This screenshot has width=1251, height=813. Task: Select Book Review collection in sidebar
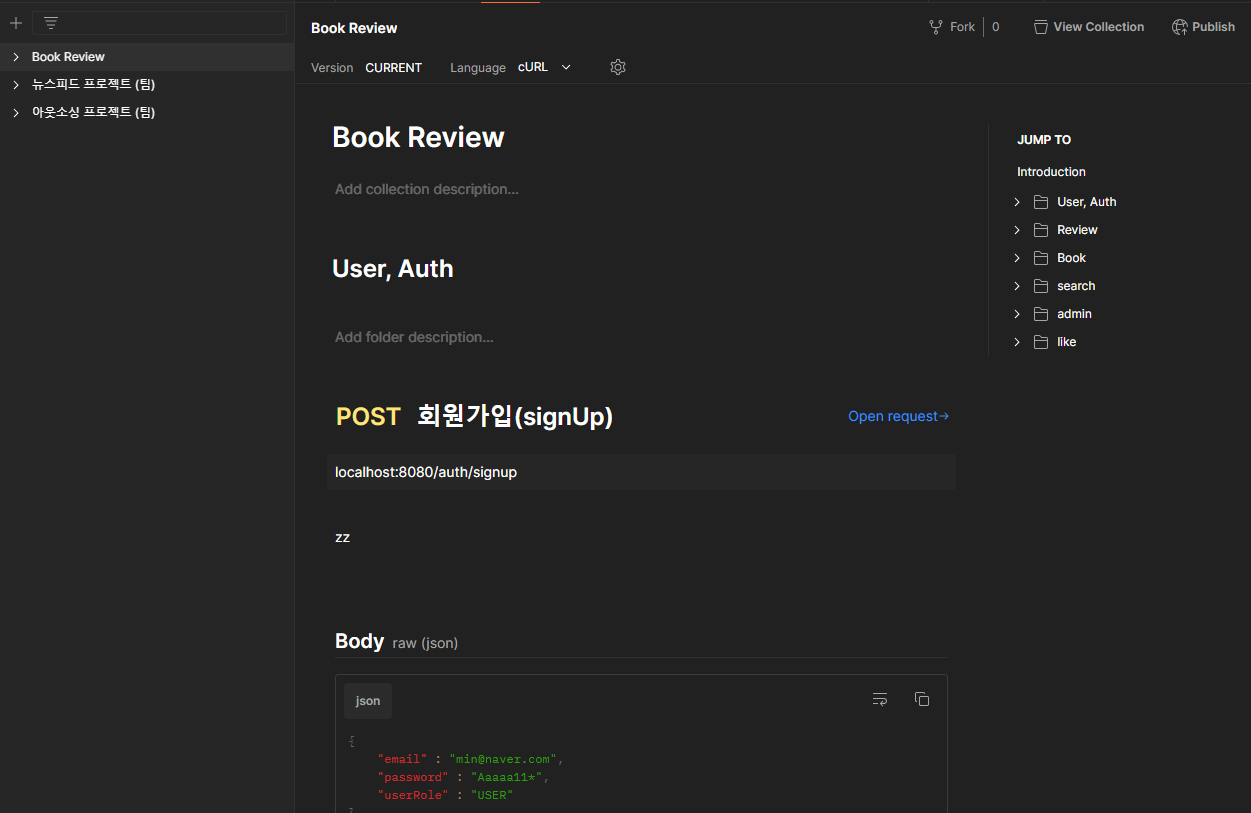(68, 57)
